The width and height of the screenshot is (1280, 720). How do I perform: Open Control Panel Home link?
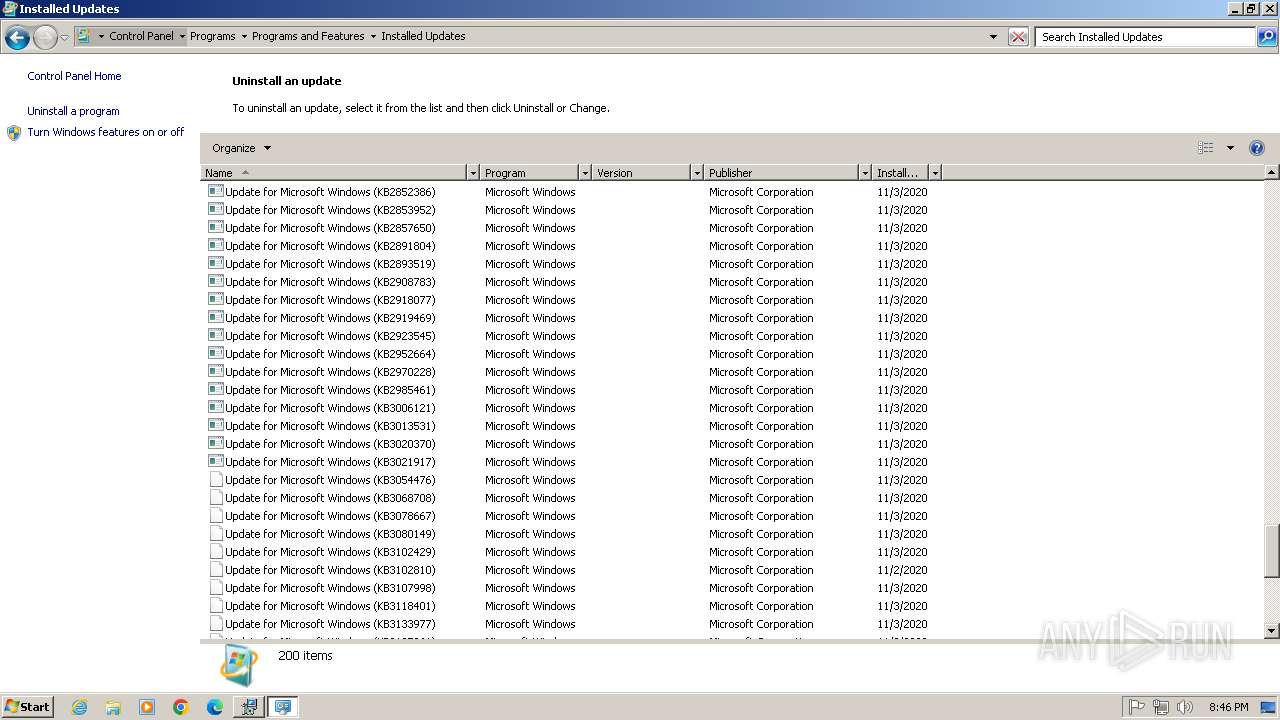(74, 76)
